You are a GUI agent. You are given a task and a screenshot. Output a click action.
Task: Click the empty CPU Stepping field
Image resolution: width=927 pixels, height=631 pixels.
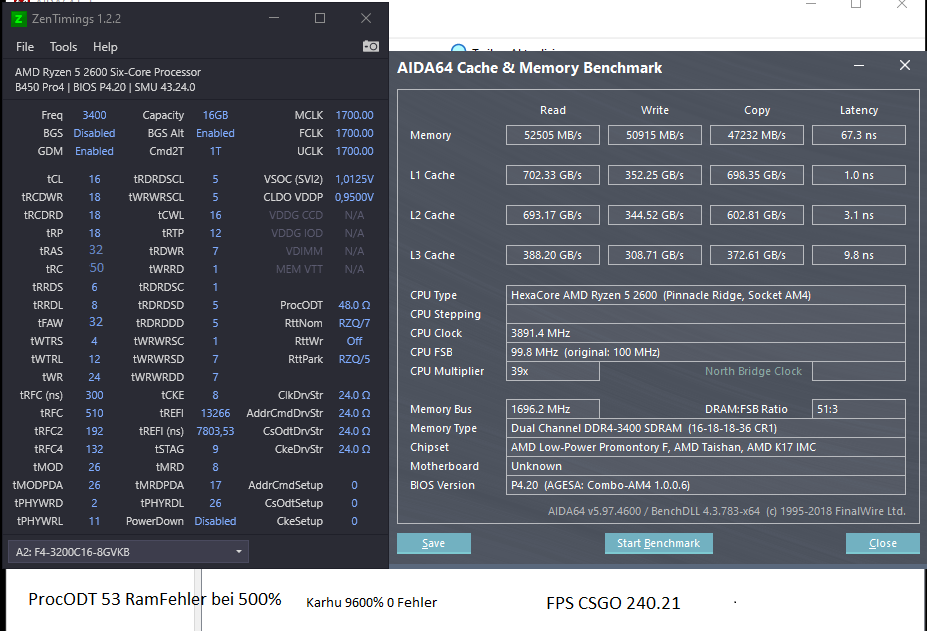[x=705, y=314]
